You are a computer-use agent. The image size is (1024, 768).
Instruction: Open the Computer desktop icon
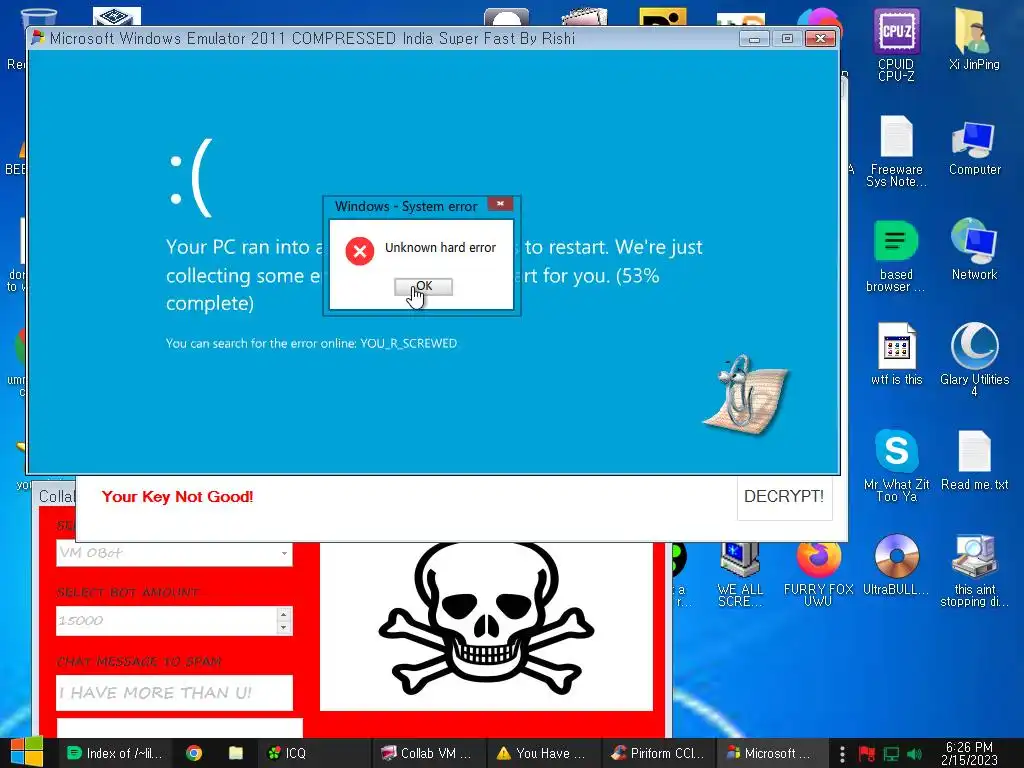tap(974, 148)
